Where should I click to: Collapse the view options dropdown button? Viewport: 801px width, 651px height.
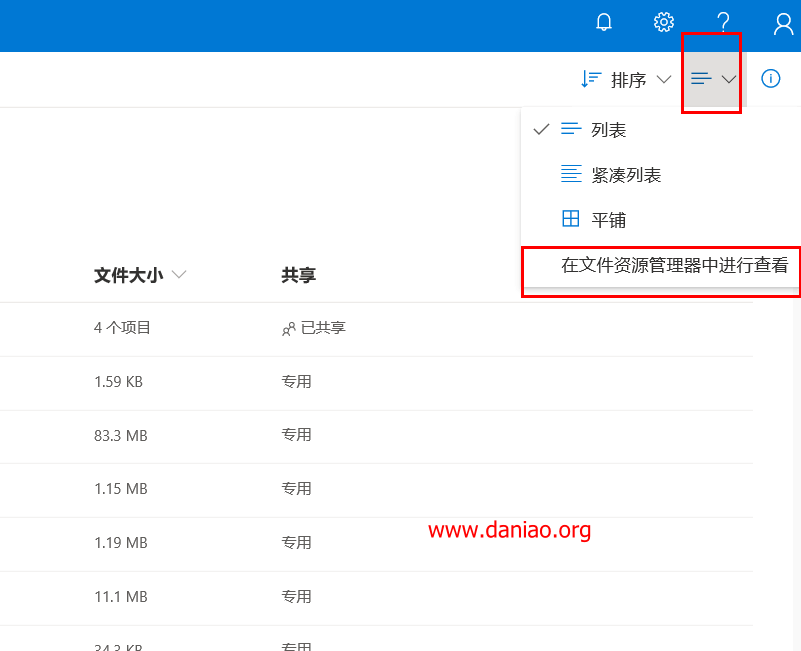(x=713, y=79)
